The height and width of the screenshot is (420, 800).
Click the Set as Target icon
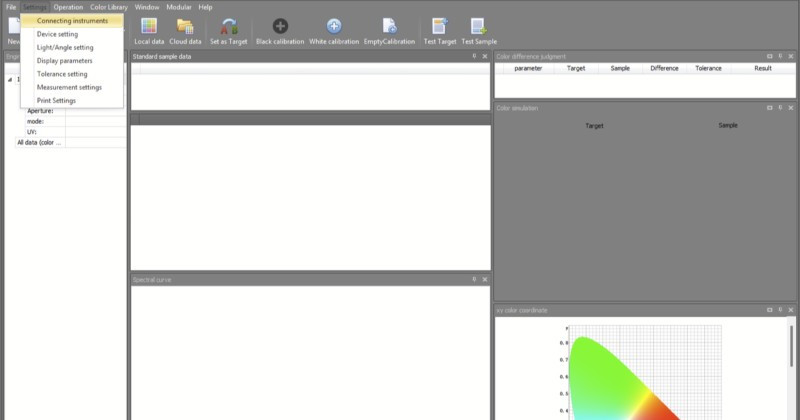tap(229, 31)
